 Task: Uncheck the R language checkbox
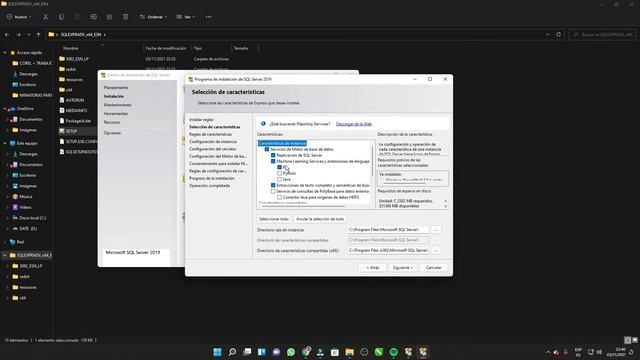(x=280, y=167)
